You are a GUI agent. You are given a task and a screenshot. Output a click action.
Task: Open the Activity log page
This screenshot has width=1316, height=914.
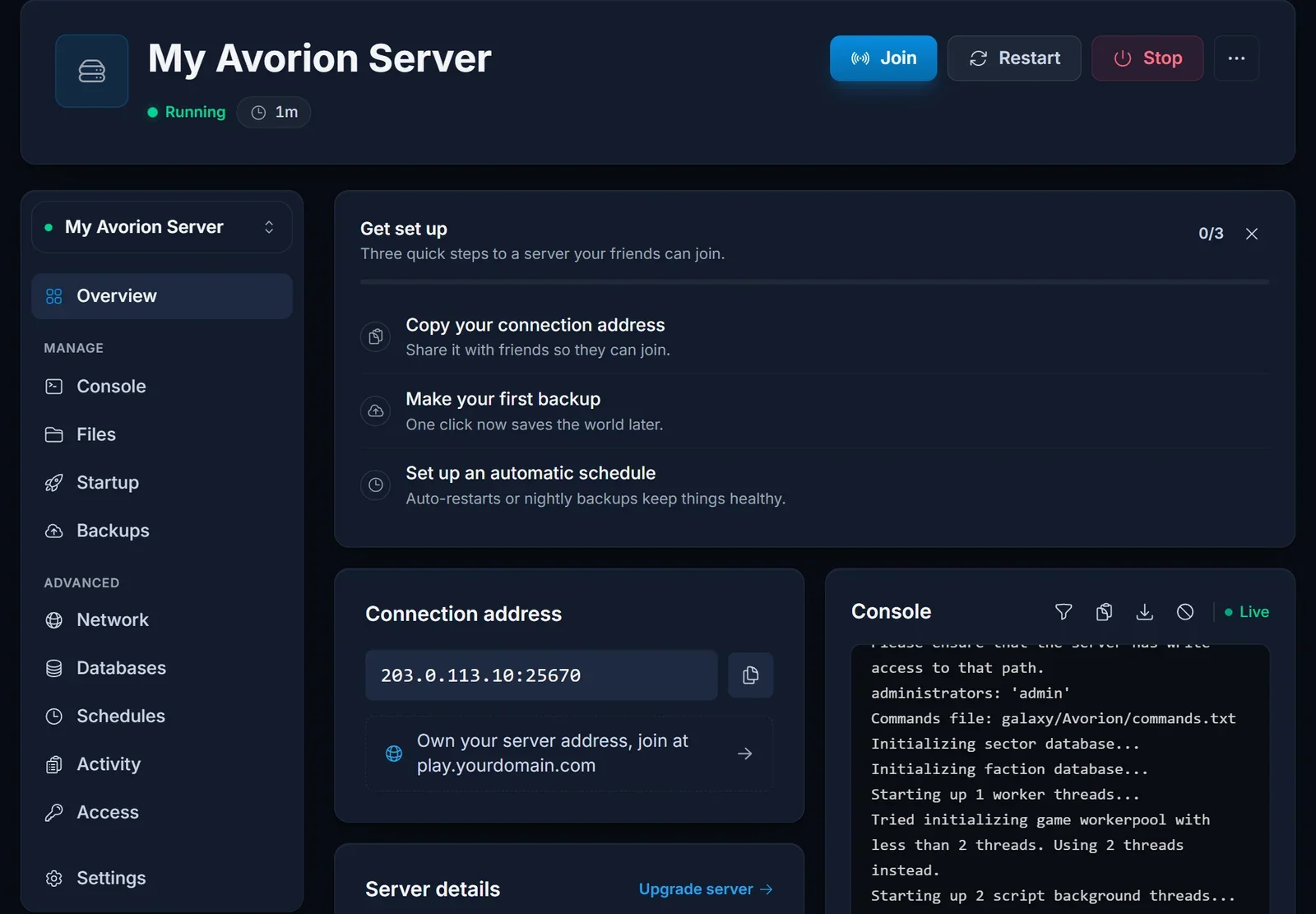coord(162,764)
